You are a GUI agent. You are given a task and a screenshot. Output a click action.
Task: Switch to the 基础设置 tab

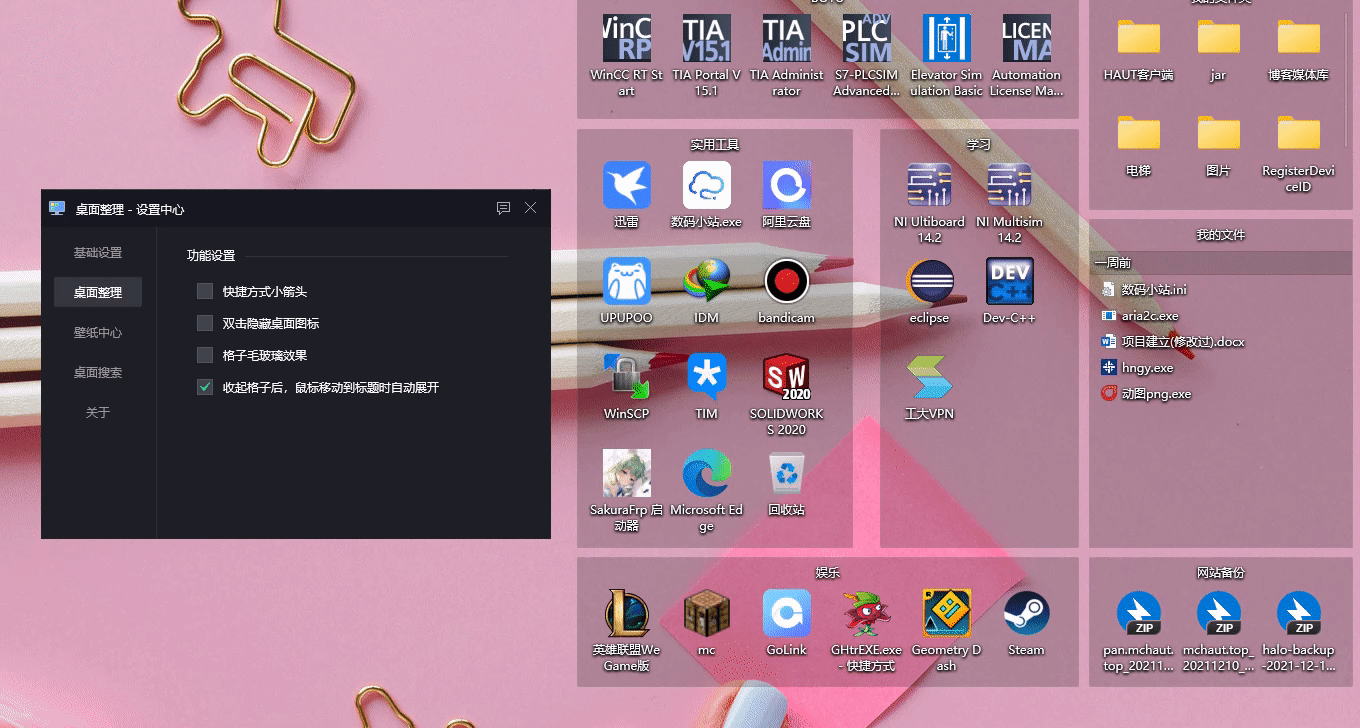click(98, 252)
